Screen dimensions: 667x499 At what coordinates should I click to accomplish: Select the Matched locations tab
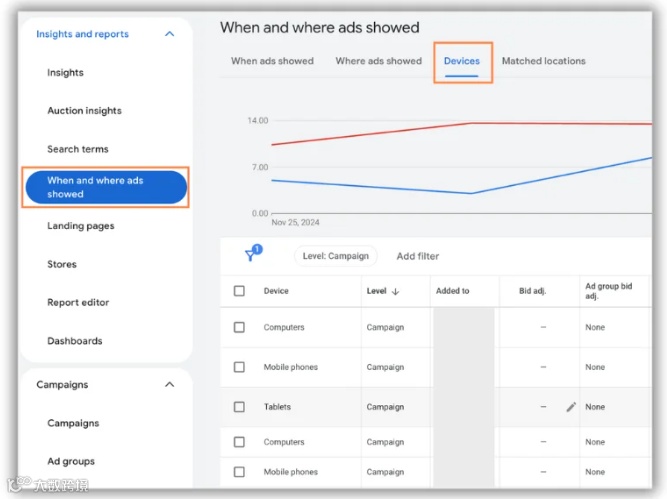coord(543,61)
